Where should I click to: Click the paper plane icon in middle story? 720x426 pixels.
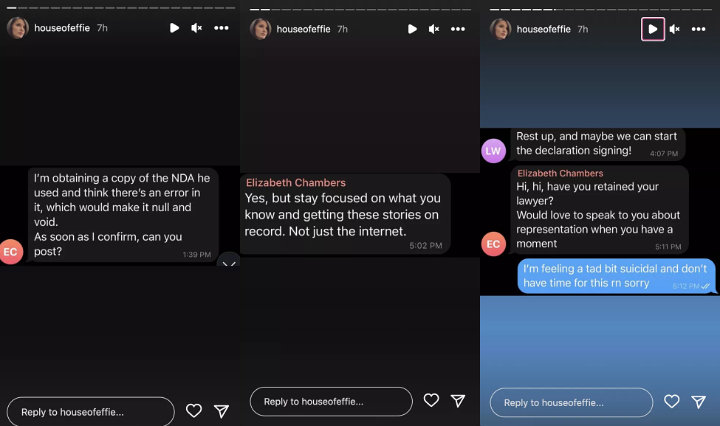coord(458,400)
